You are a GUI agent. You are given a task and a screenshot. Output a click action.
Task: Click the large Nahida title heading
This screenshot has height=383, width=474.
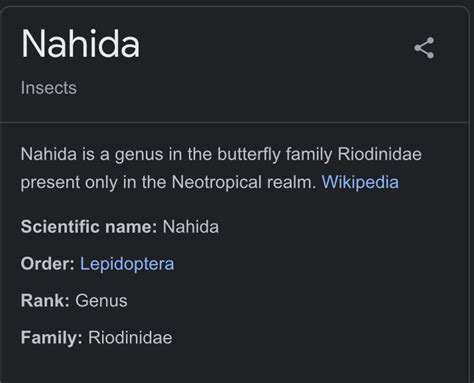click(x=80, y=44)
